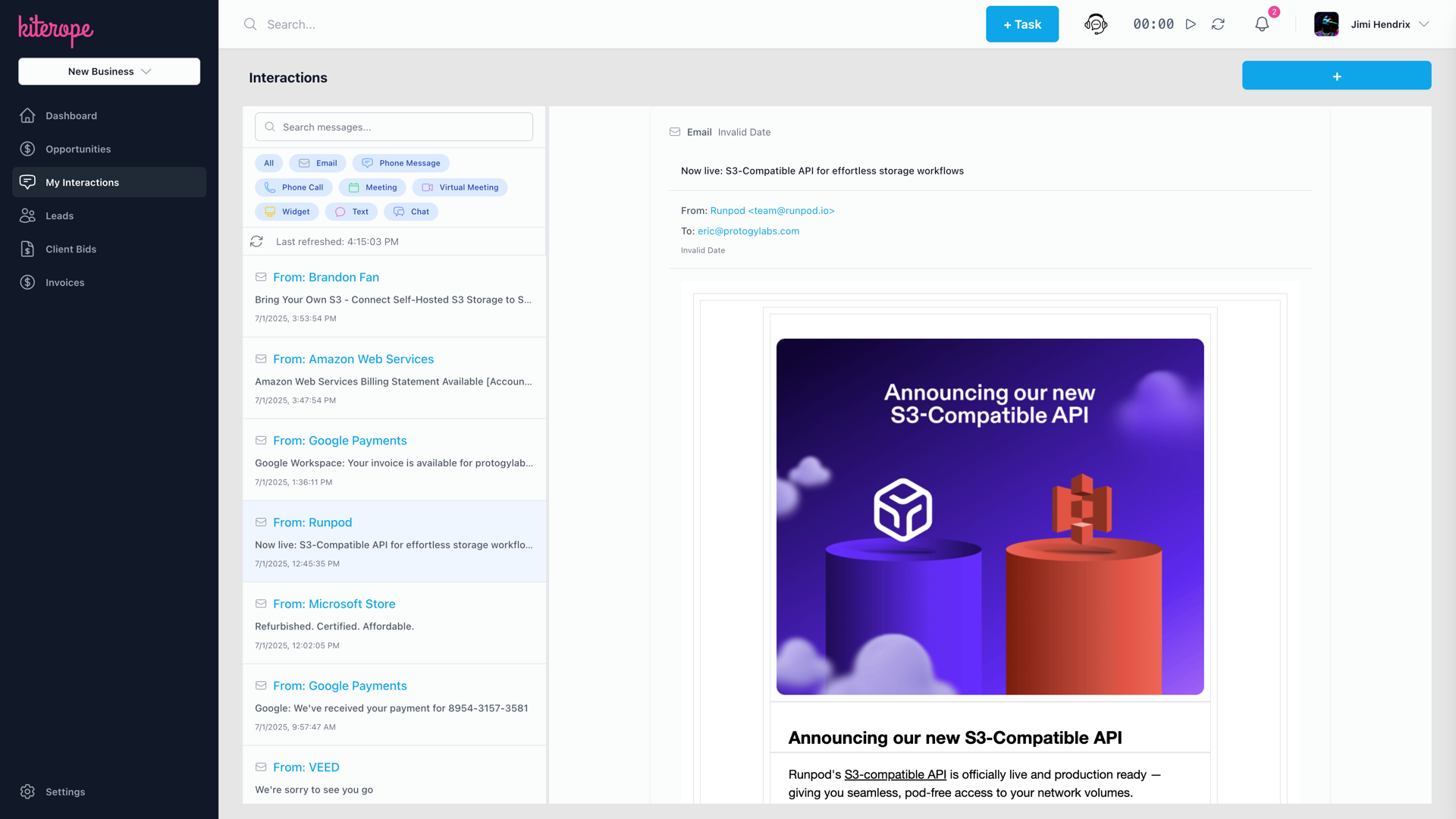Open message From: Microsoft Store
The image size is (1456, 819).
point(394,623)
